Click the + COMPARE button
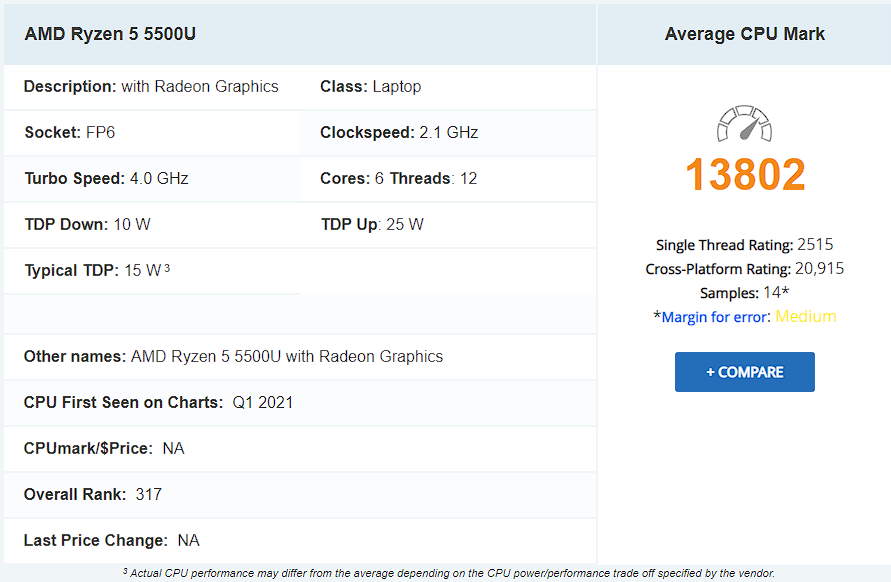The height and width of the screenshot is (582, 891). click(x=744, y=372)
